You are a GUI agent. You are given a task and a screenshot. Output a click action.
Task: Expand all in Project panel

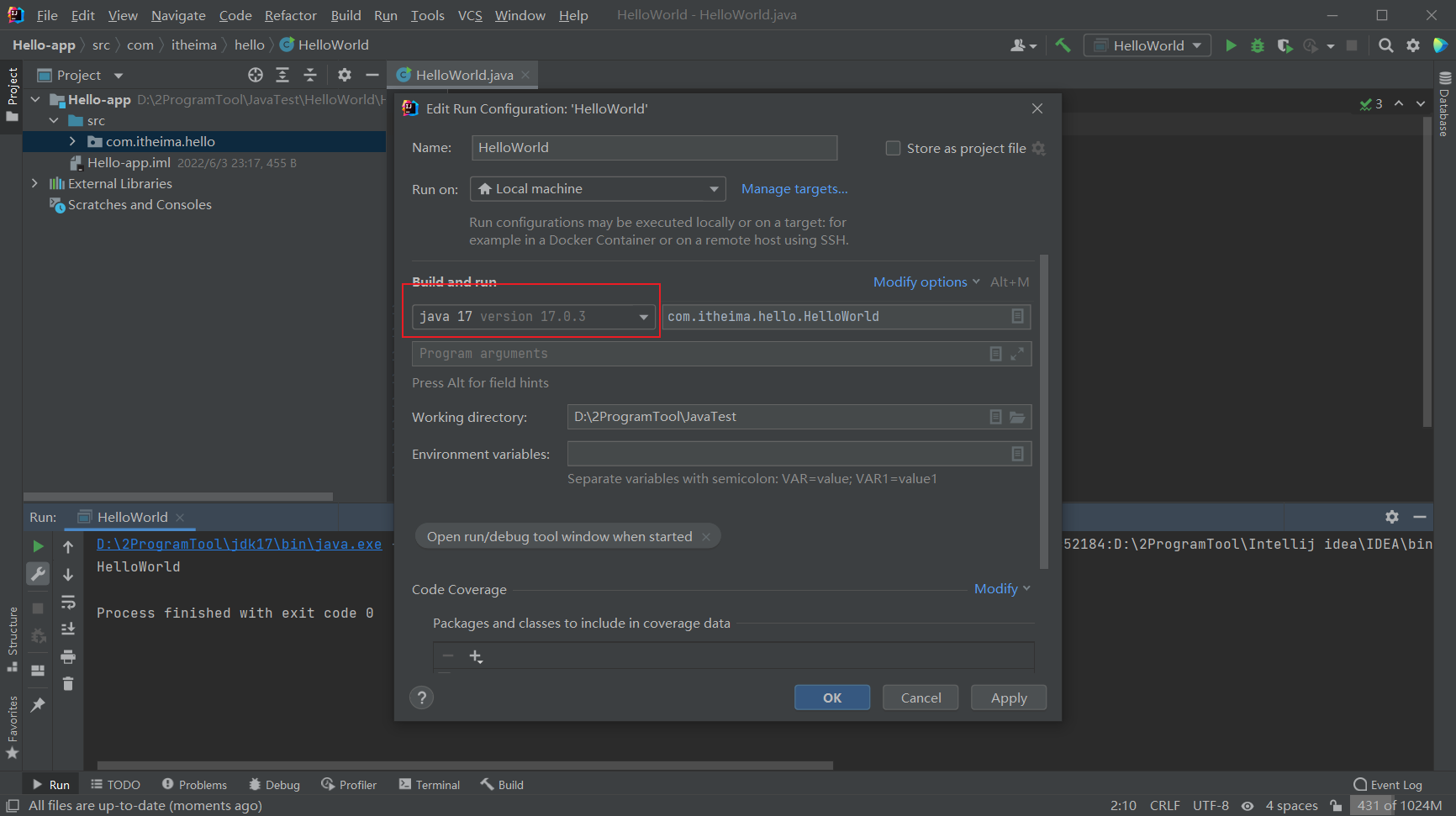[282, 75]
